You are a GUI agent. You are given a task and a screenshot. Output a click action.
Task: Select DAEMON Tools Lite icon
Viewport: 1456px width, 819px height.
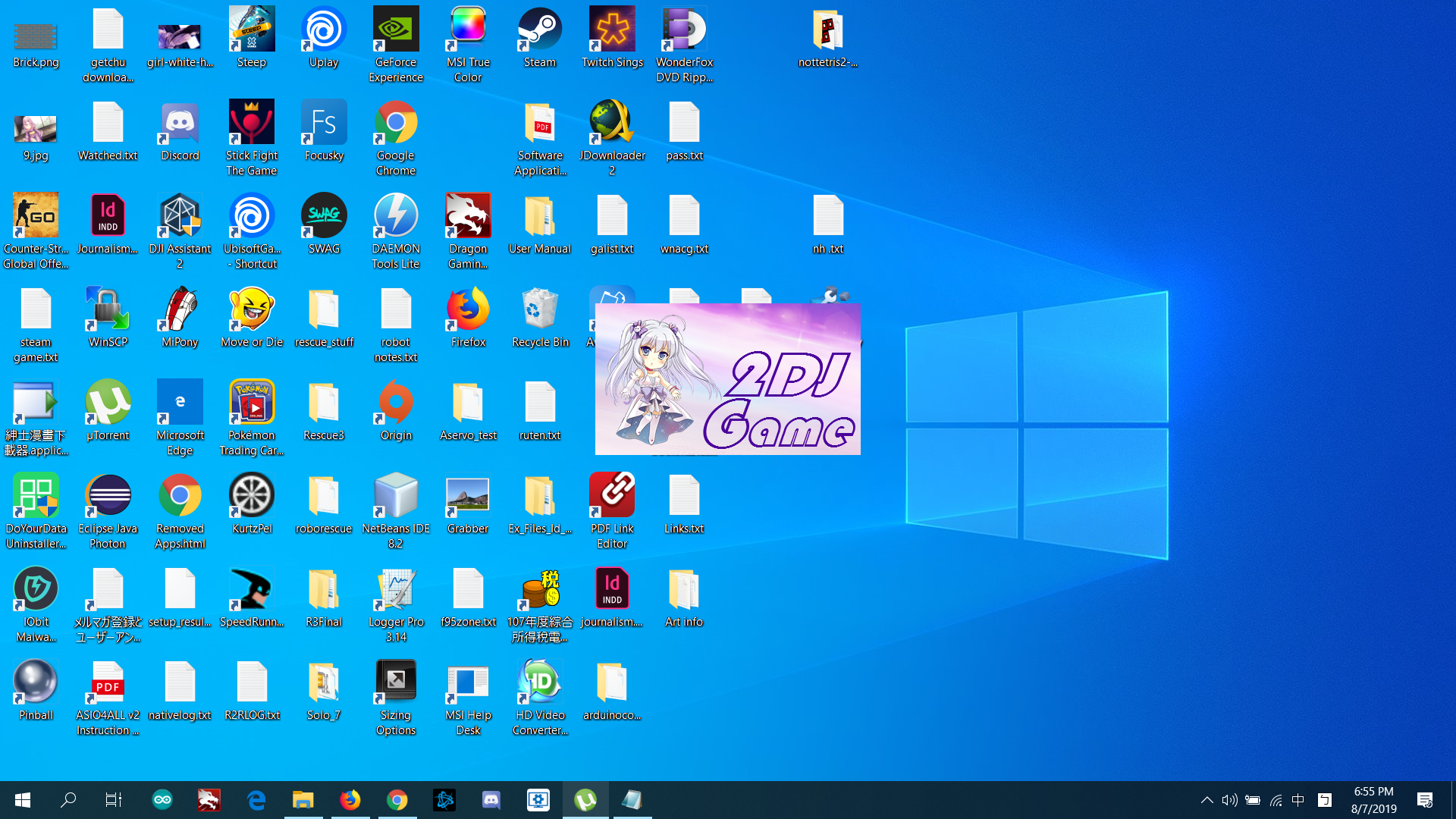(x=396, y=232)
